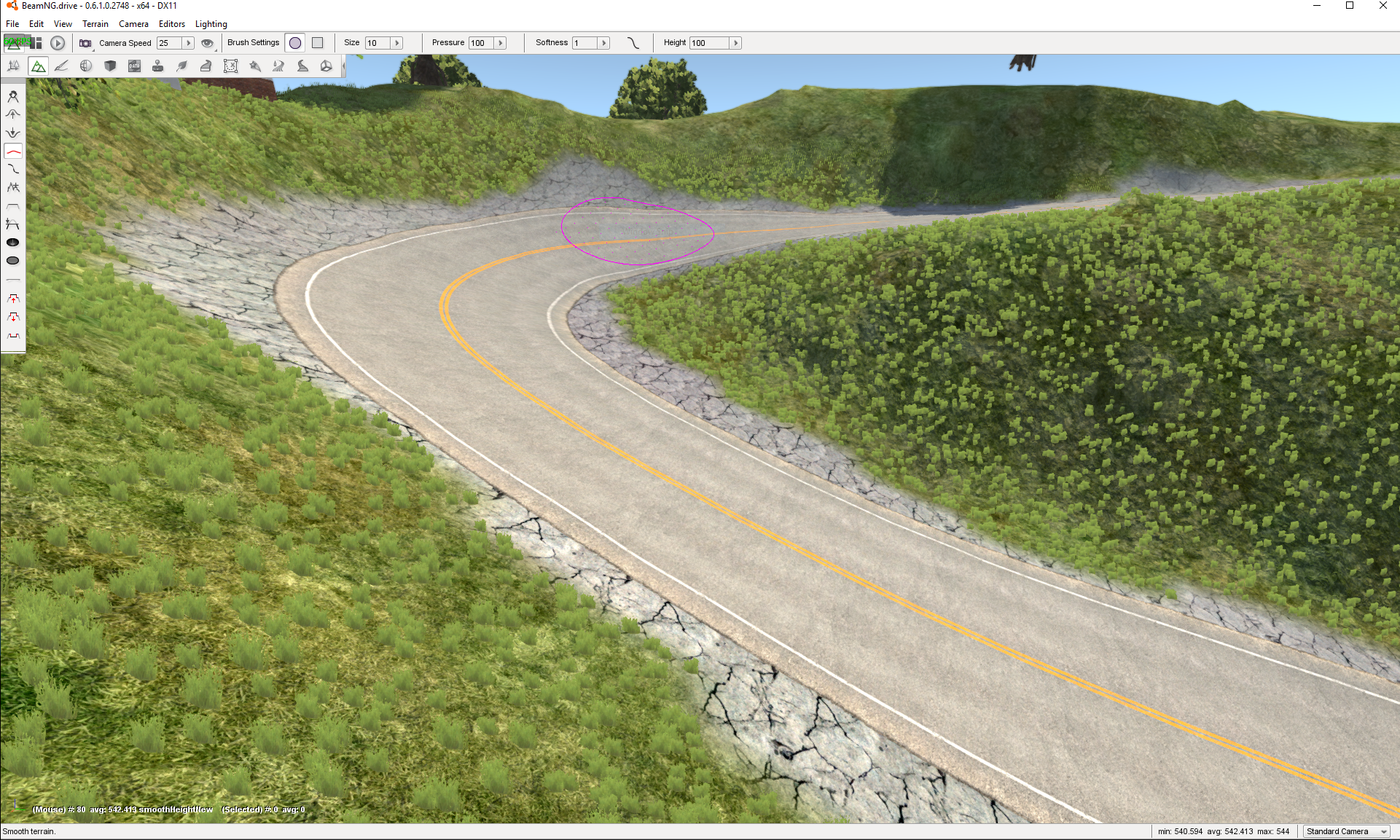Open the Softness curve editor icon

[633, 43]
